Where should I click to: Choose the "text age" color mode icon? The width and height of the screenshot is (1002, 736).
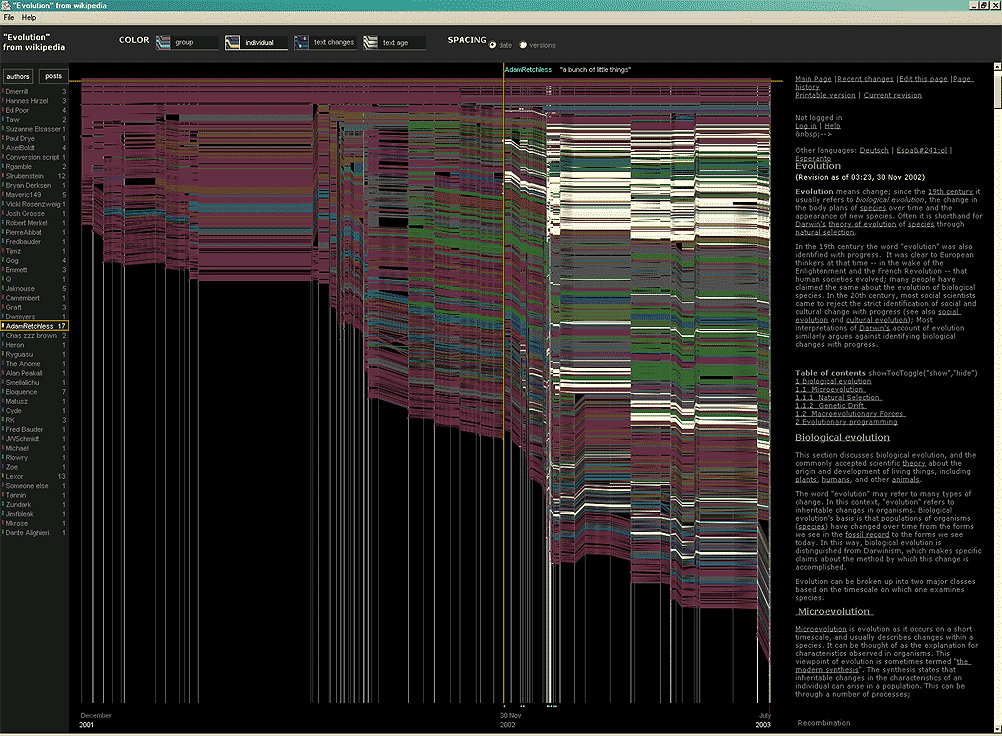[368, 40]
